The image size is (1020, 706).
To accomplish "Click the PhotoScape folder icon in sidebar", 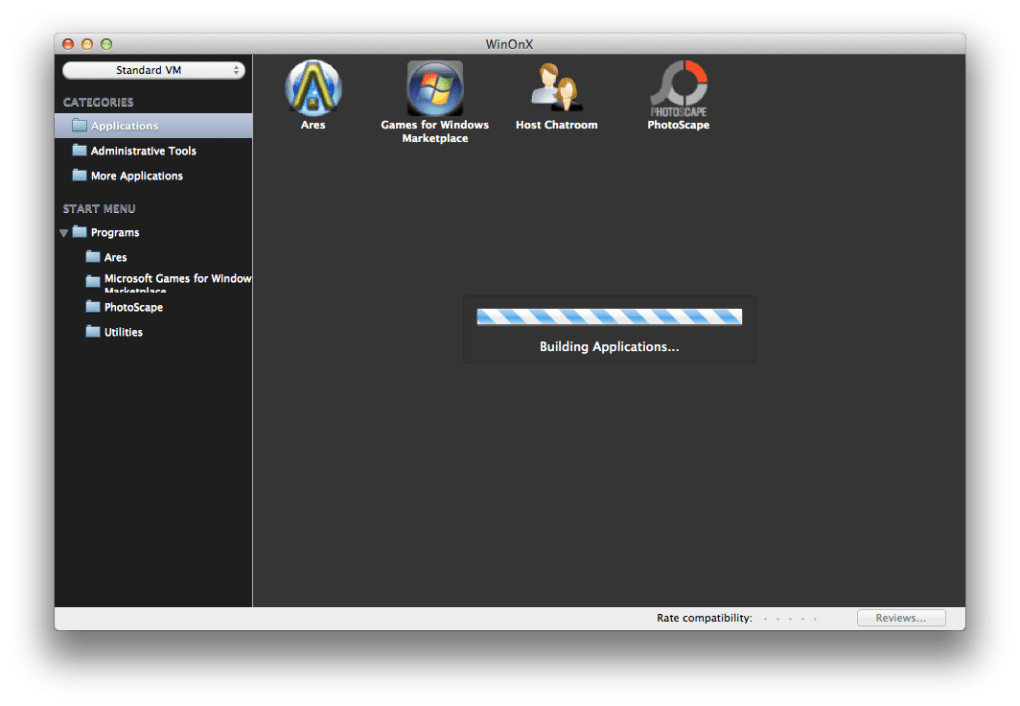I will click(x=93, y=306).
